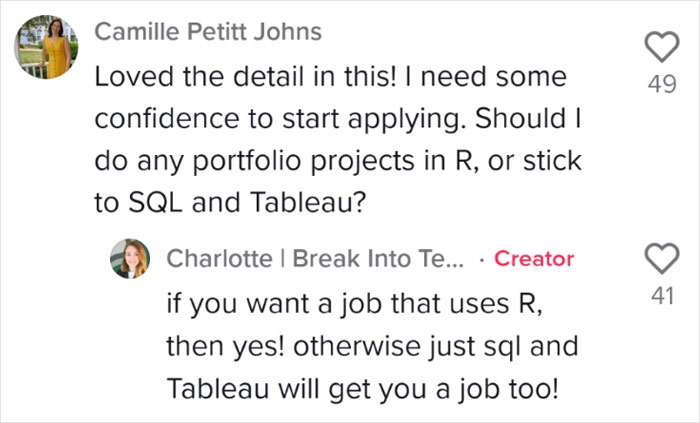
Task: Click the line "to SQL and Tableau?"
Action: 230,203
